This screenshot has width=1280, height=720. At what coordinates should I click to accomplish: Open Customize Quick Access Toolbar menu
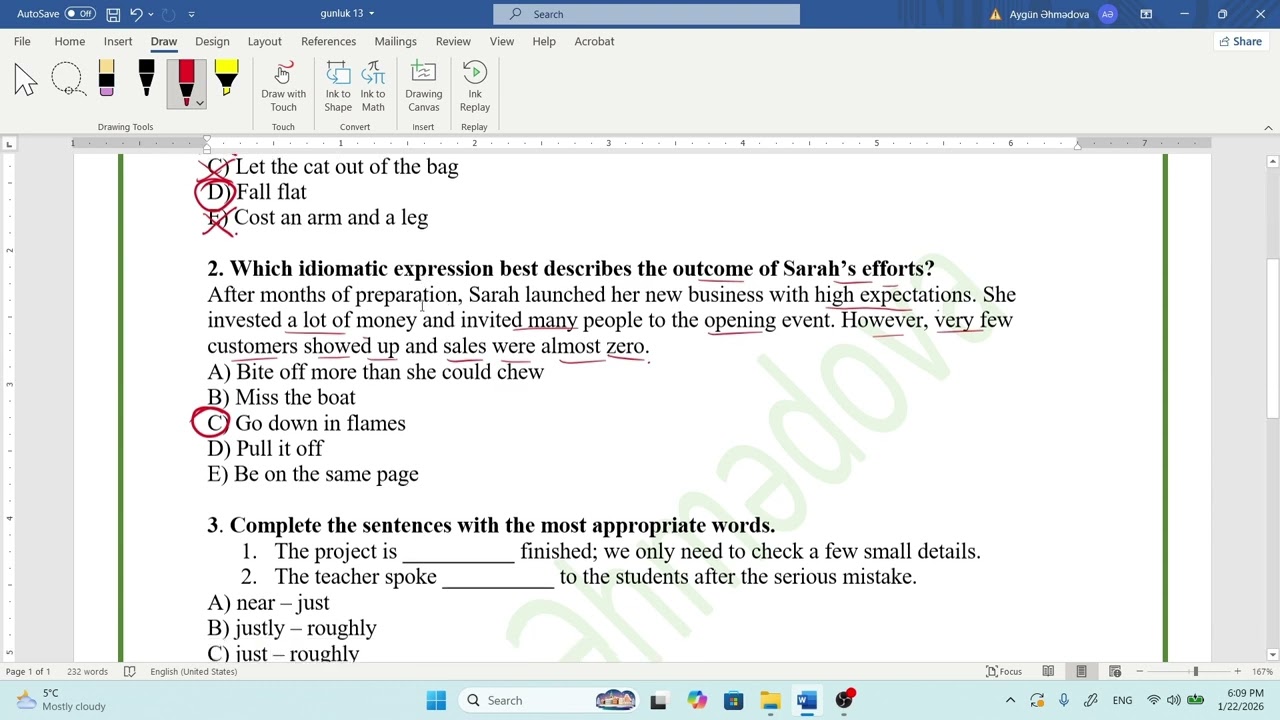[191, 14]
